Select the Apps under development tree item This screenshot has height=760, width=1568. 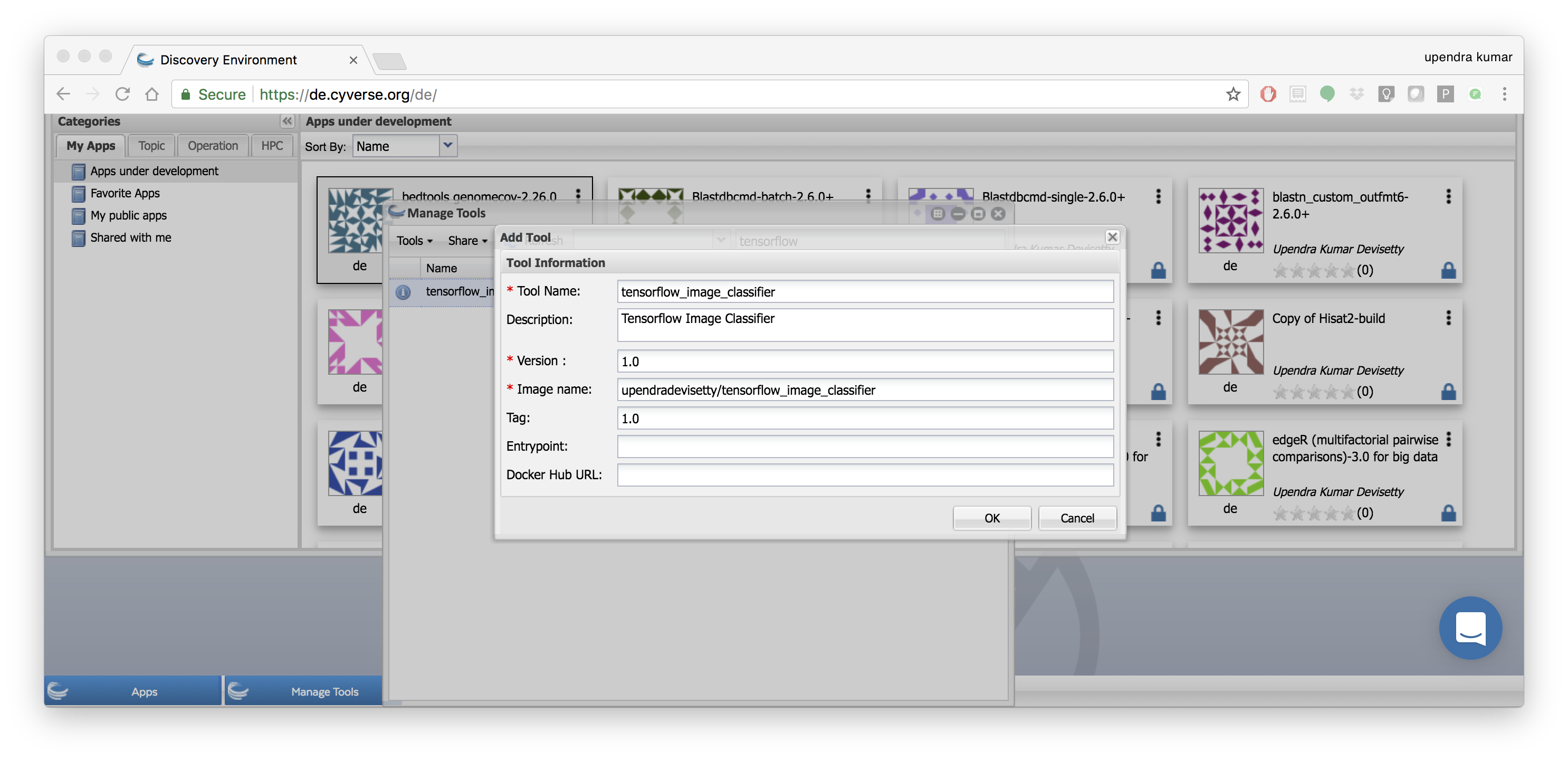154,171
